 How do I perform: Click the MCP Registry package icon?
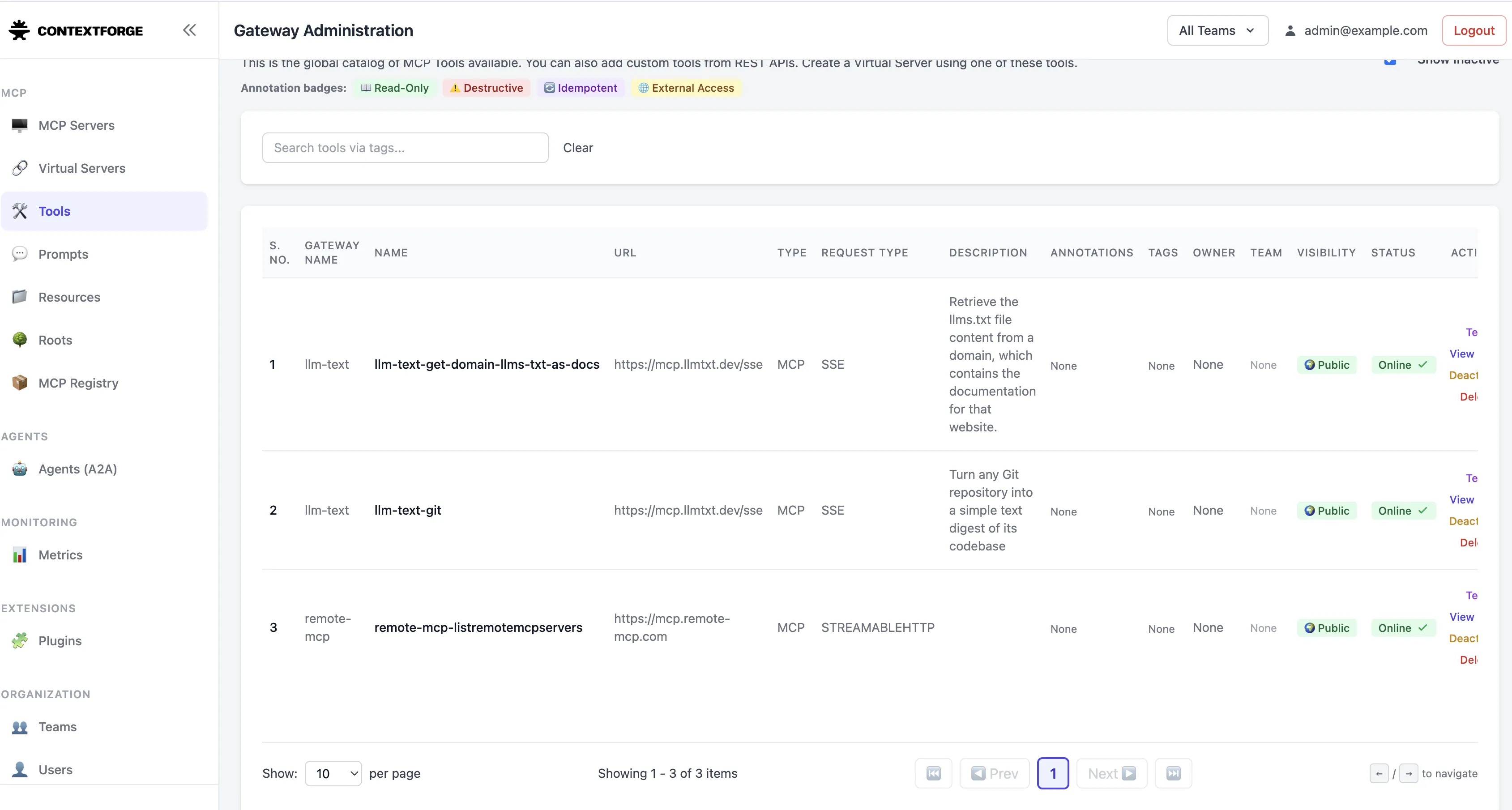tap(19, 383)
